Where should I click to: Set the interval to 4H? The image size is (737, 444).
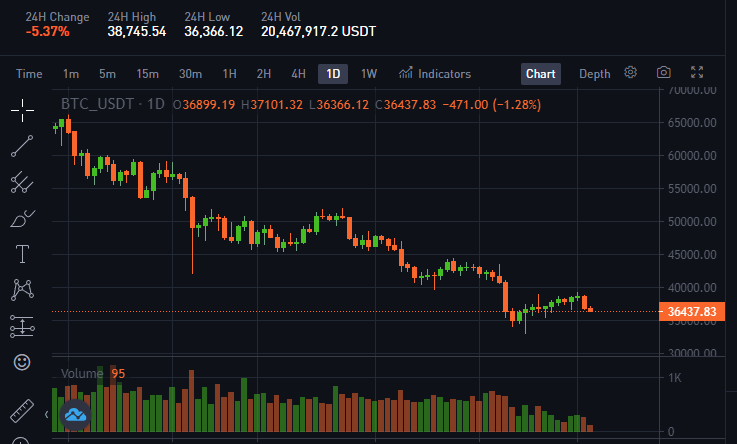(298, 74)
